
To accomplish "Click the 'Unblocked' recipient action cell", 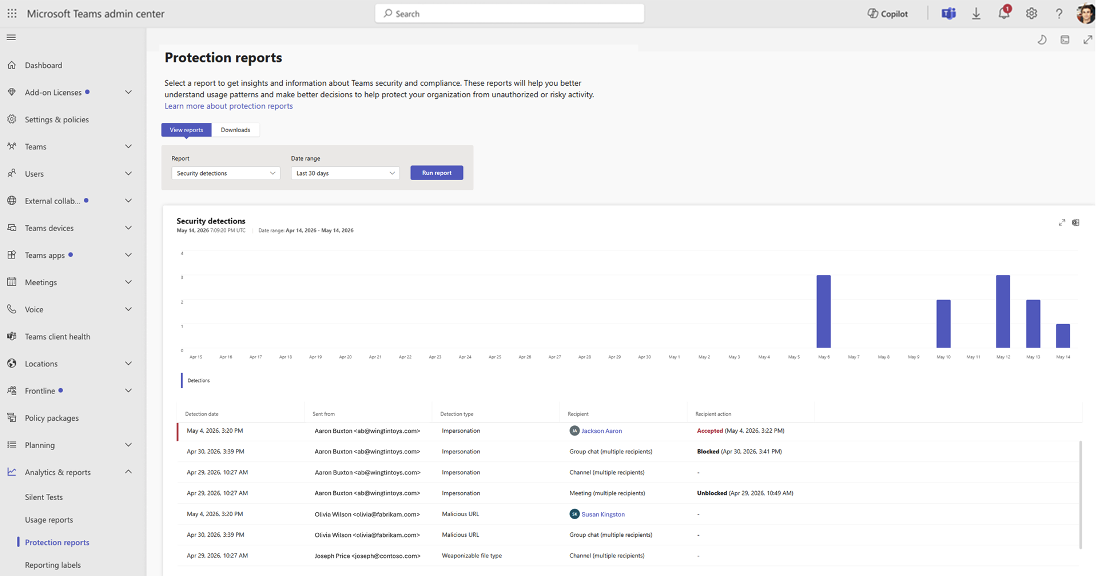I will 744,493.
